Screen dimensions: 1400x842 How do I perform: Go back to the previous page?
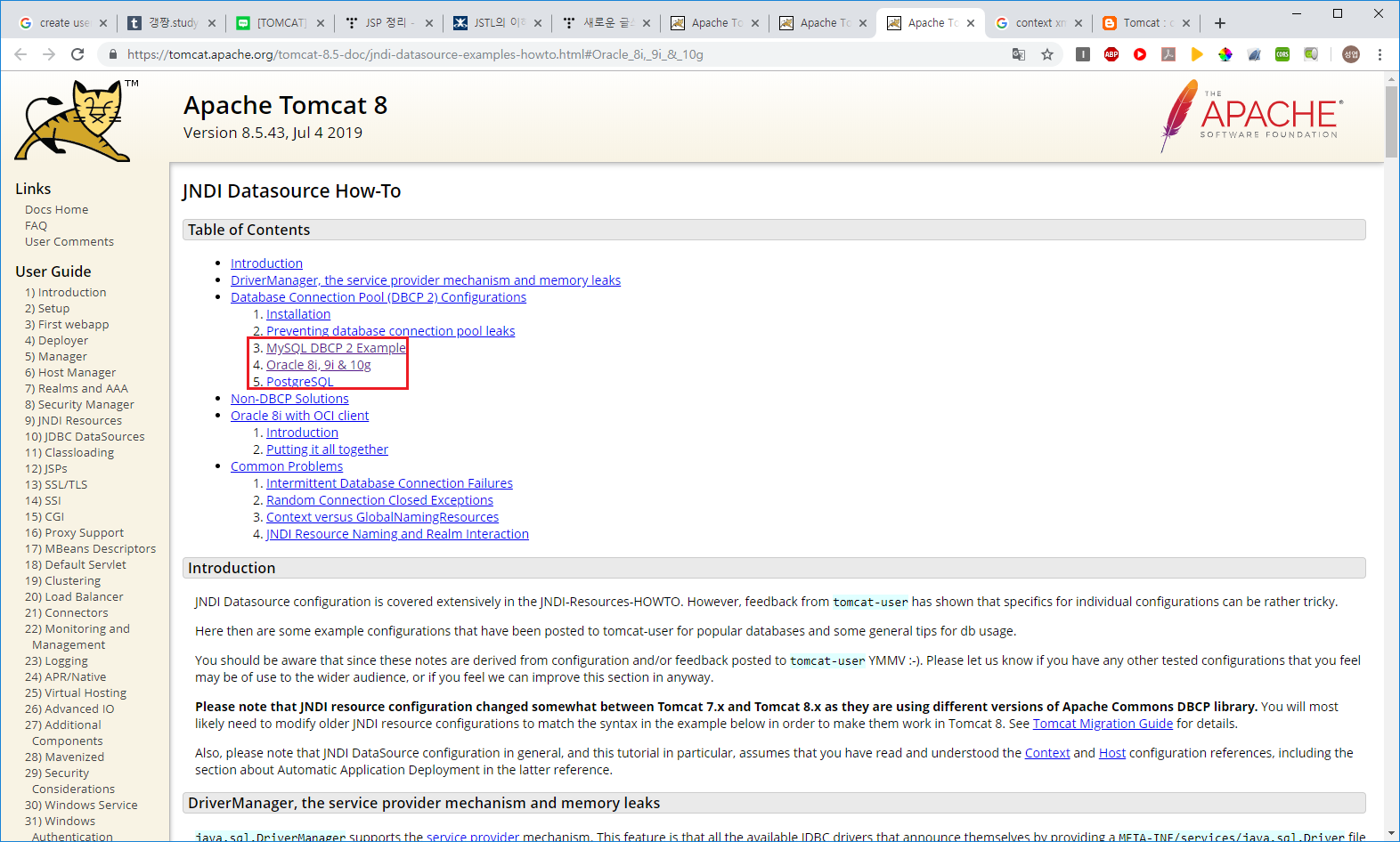pyautogui.click(x=20, y=54)
